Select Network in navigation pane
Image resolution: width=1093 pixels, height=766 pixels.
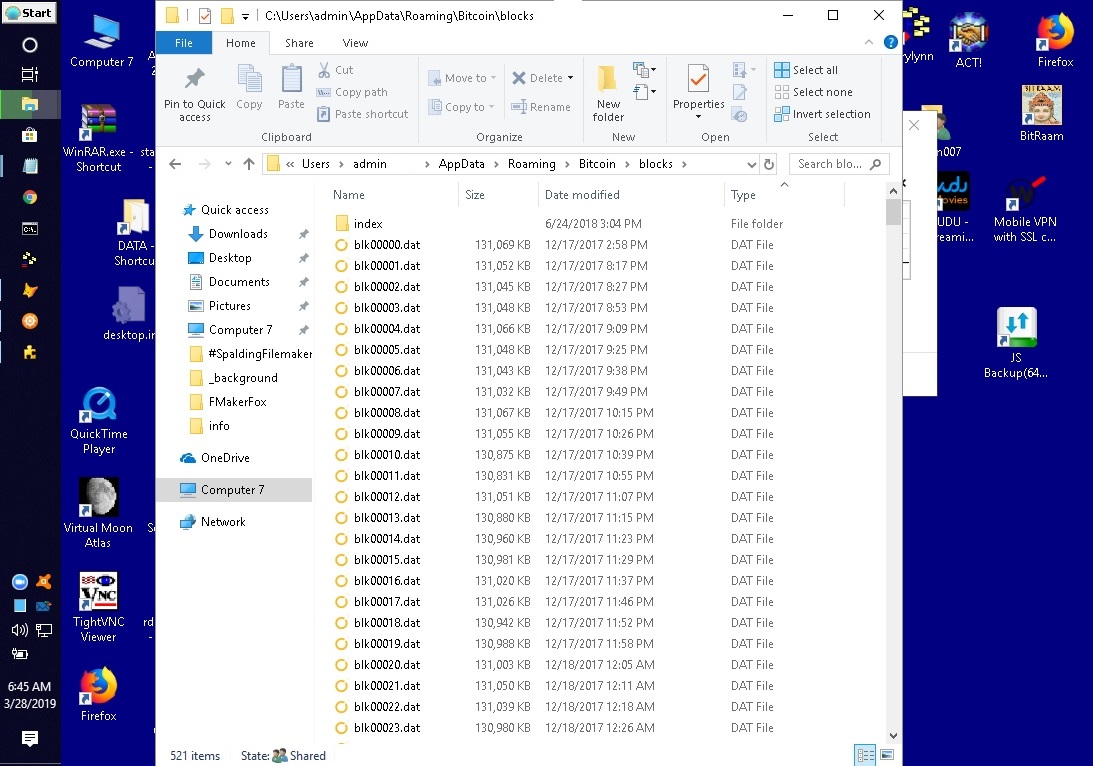click(x=223, y=521)
